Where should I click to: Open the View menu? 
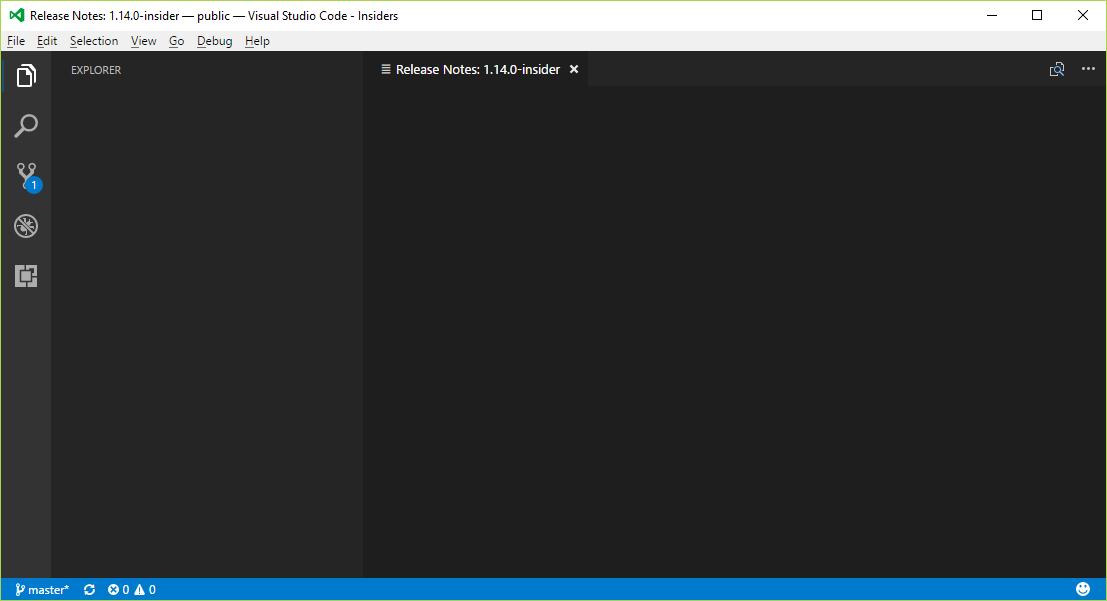pyautogui.click(x=143, y=40)
